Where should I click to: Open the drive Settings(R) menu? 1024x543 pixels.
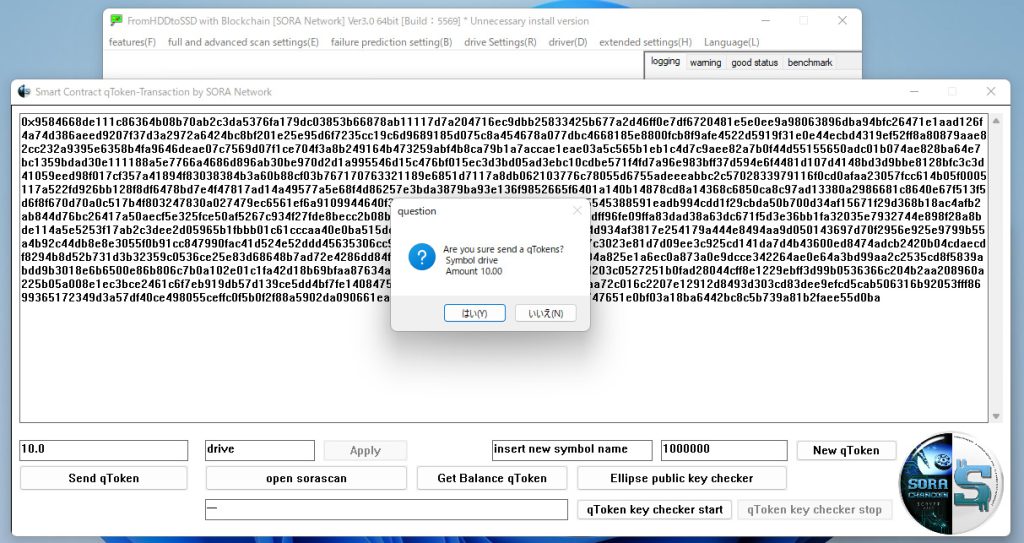[500, 42]
